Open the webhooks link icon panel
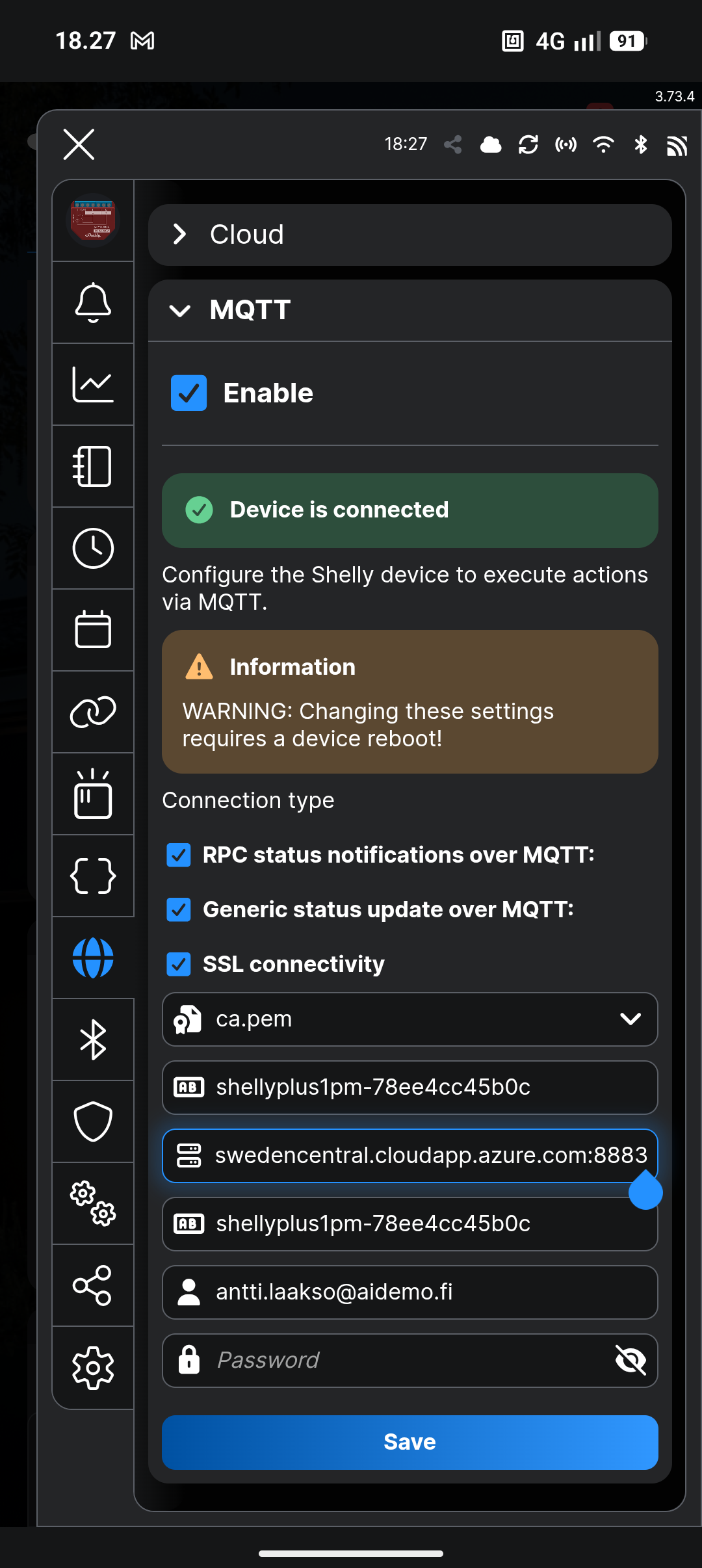 click(92, 712)
